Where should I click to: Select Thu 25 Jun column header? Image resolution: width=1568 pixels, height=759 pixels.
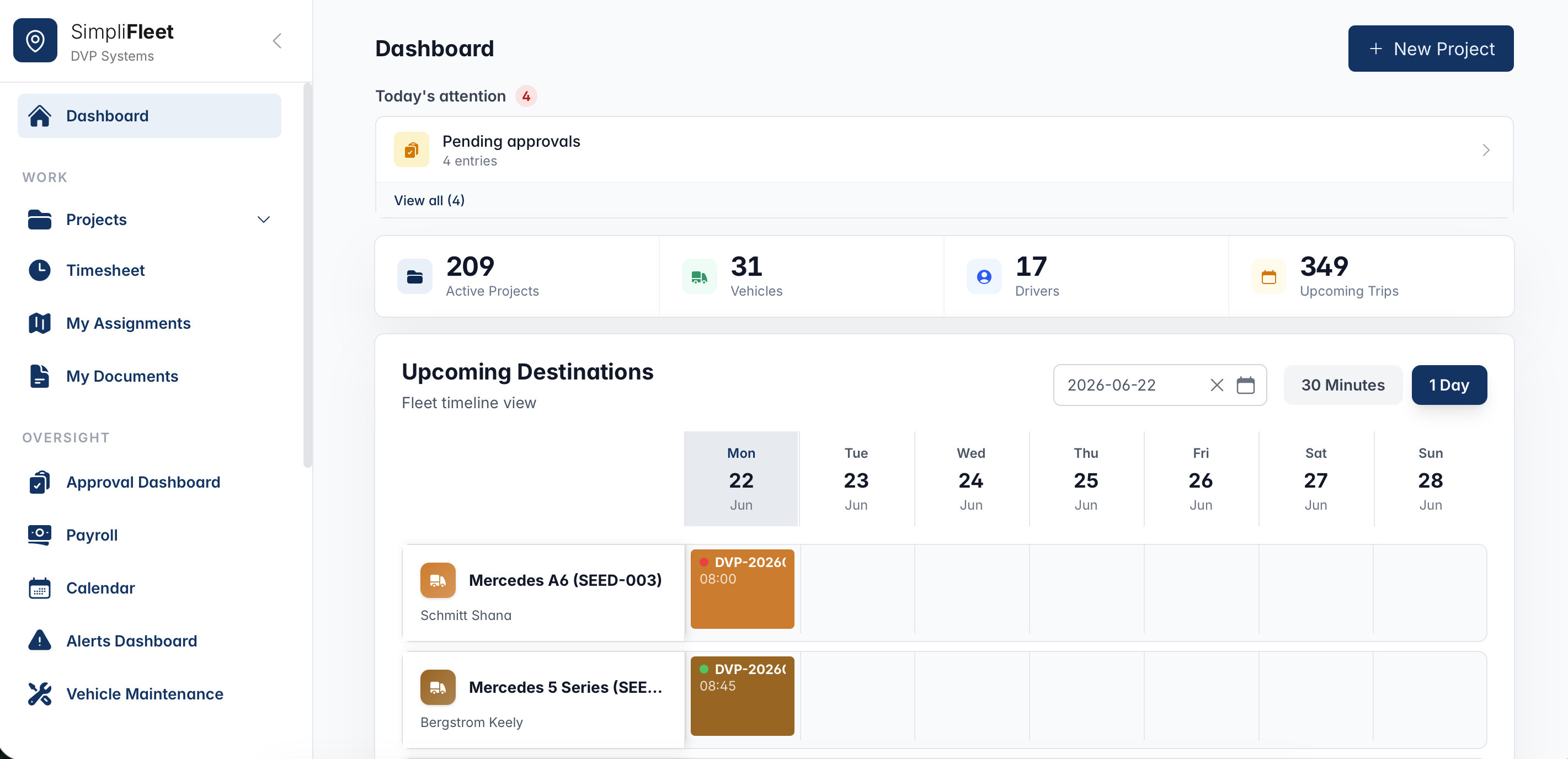tap(1086, 478)
